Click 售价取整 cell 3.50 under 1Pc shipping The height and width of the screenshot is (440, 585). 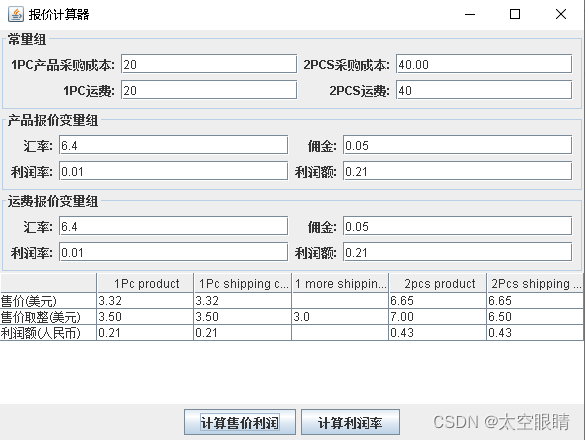[243, 316]
